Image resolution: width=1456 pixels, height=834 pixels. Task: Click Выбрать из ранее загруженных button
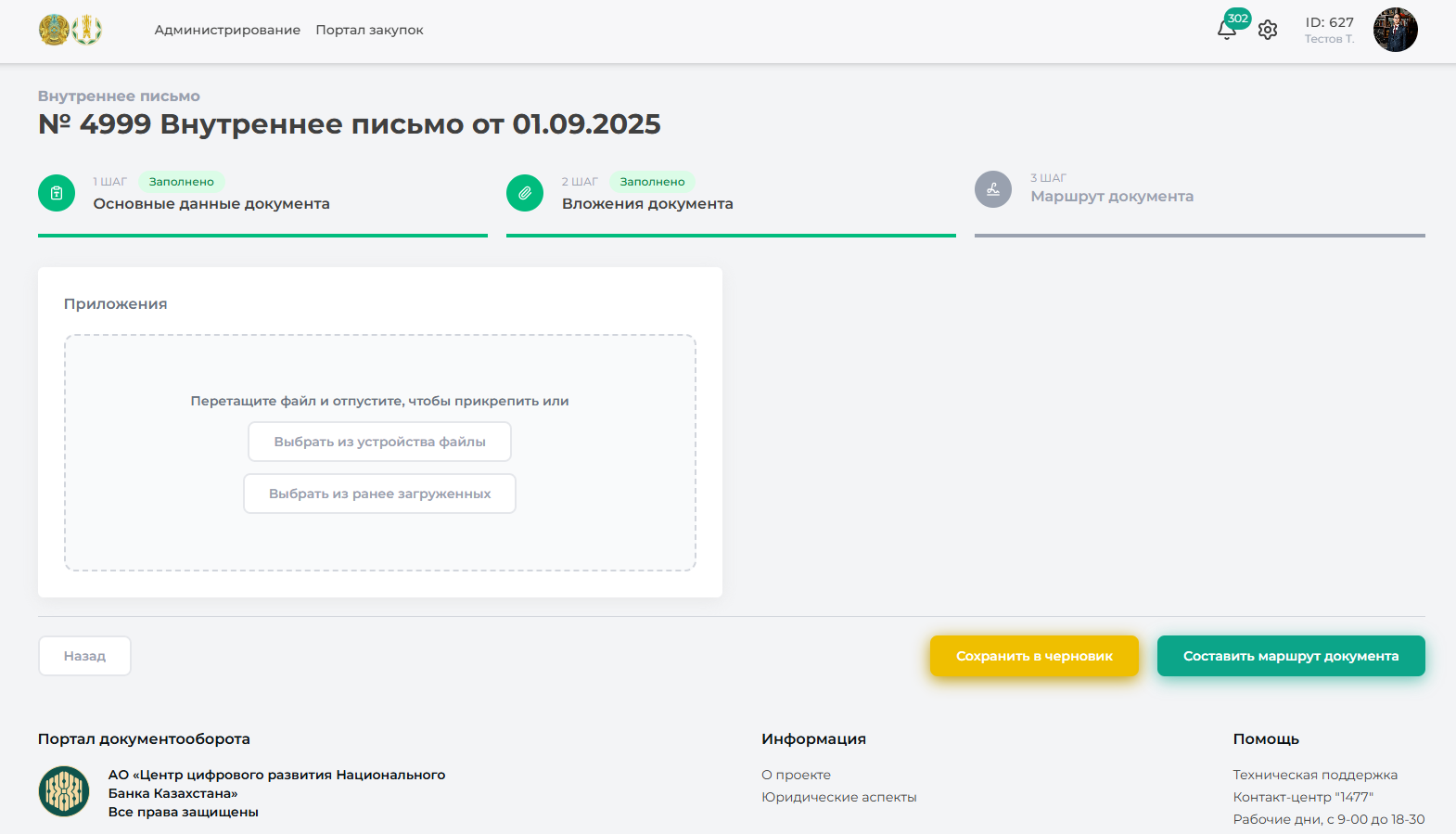pos(379,494)
